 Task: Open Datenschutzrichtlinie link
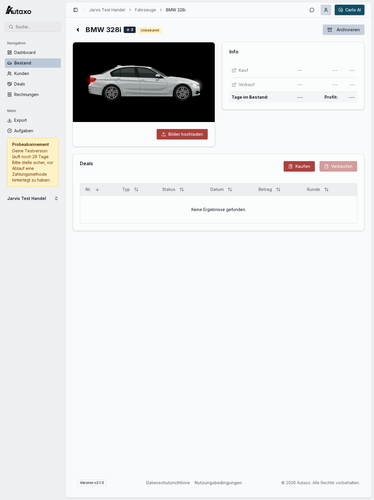[x=168, y=483]
